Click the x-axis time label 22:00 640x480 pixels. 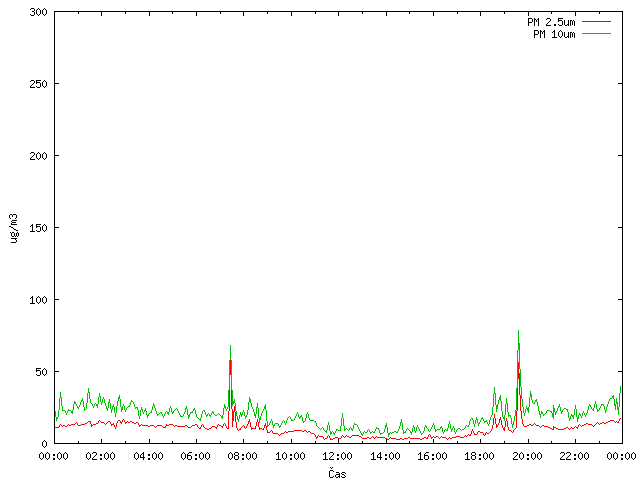click(574, 456)
